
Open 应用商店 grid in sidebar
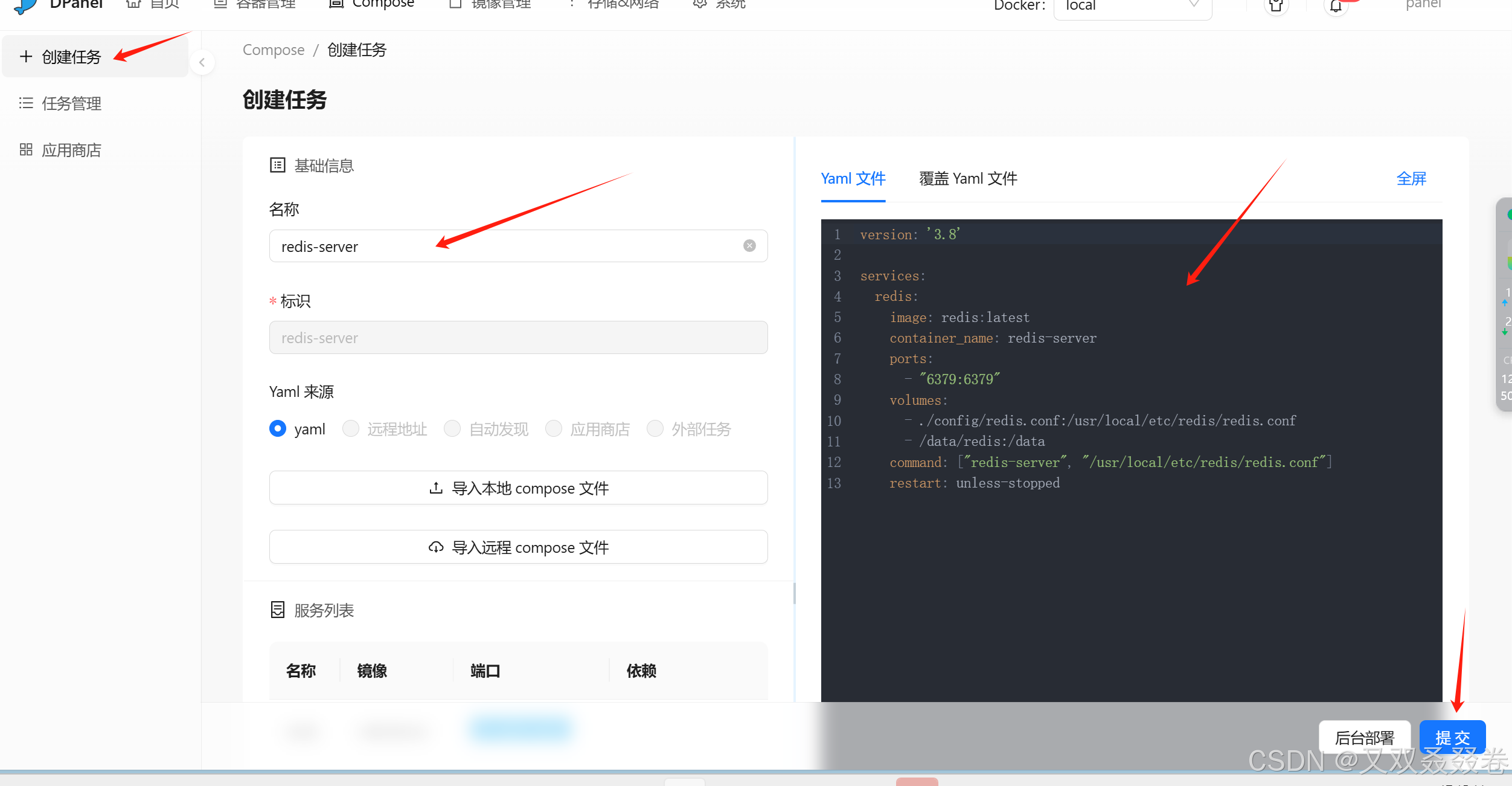click(x=71, y=150)
